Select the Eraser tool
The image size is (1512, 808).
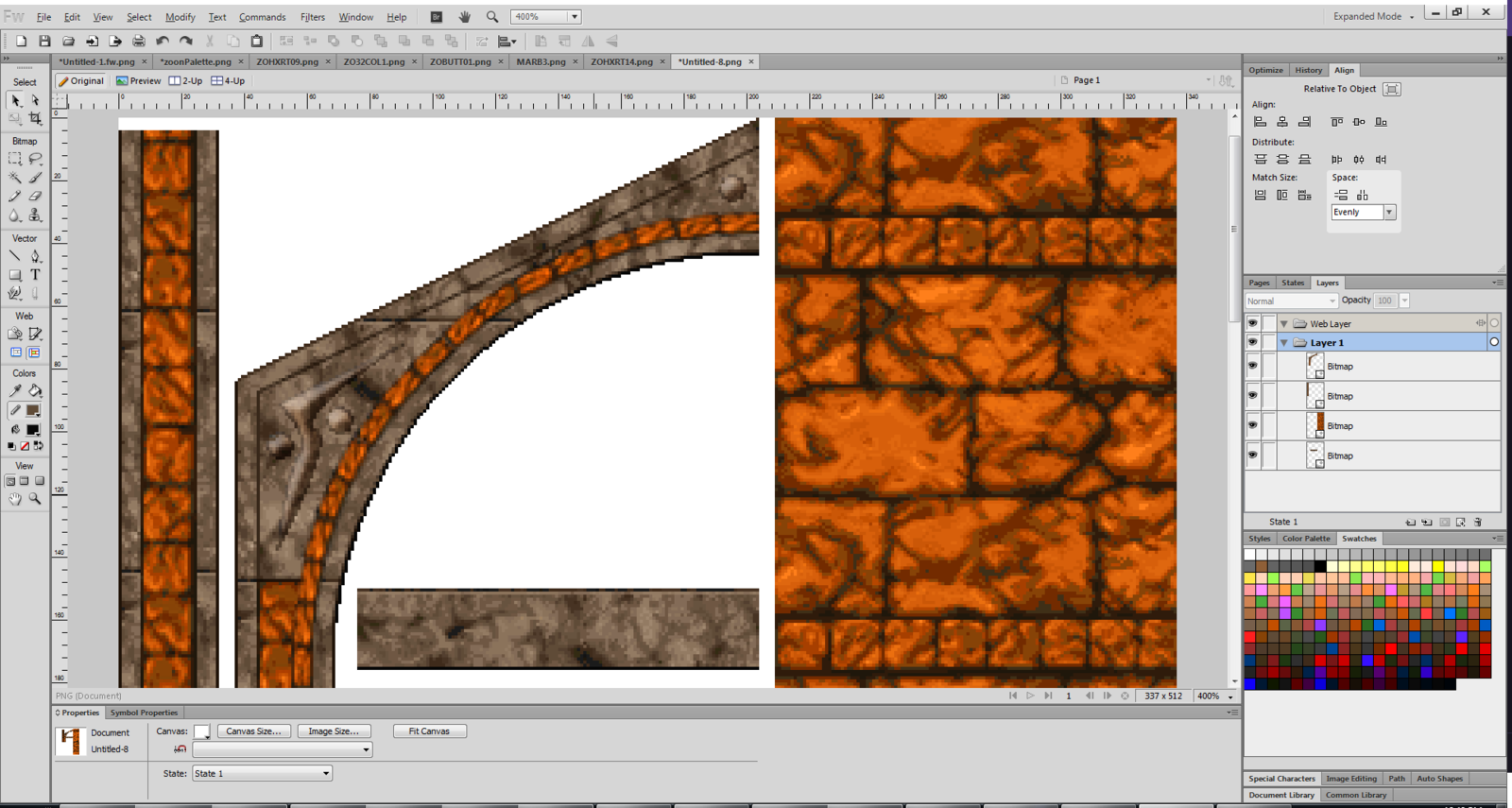(35, 197)
